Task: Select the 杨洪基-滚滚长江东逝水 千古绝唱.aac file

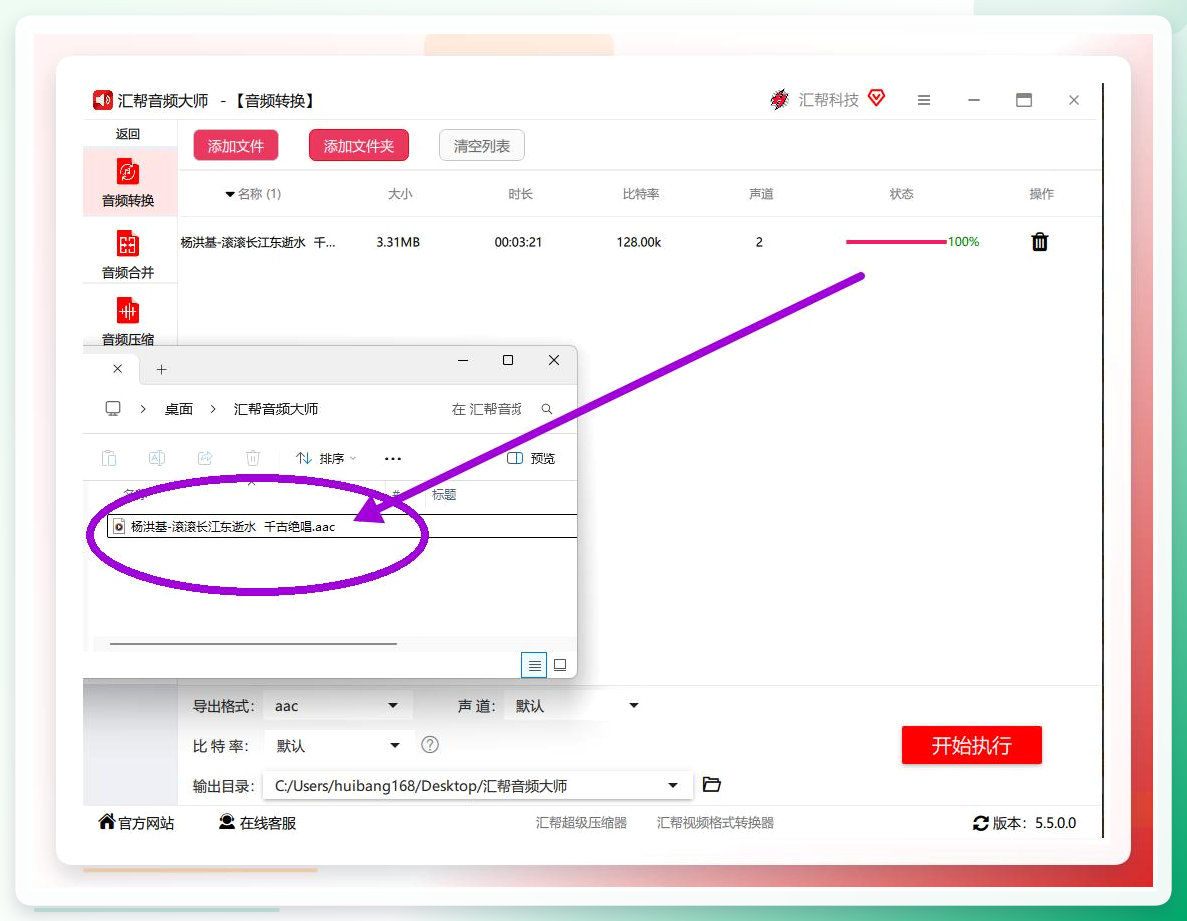Action: click(x=232, y=526)
